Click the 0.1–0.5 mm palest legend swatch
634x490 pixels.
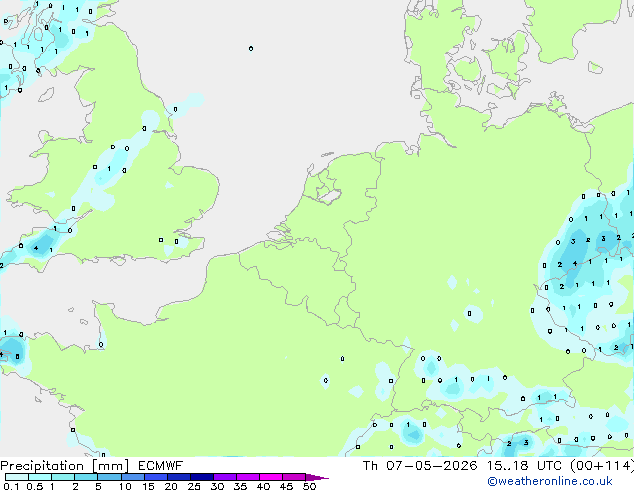click(17, 477)
